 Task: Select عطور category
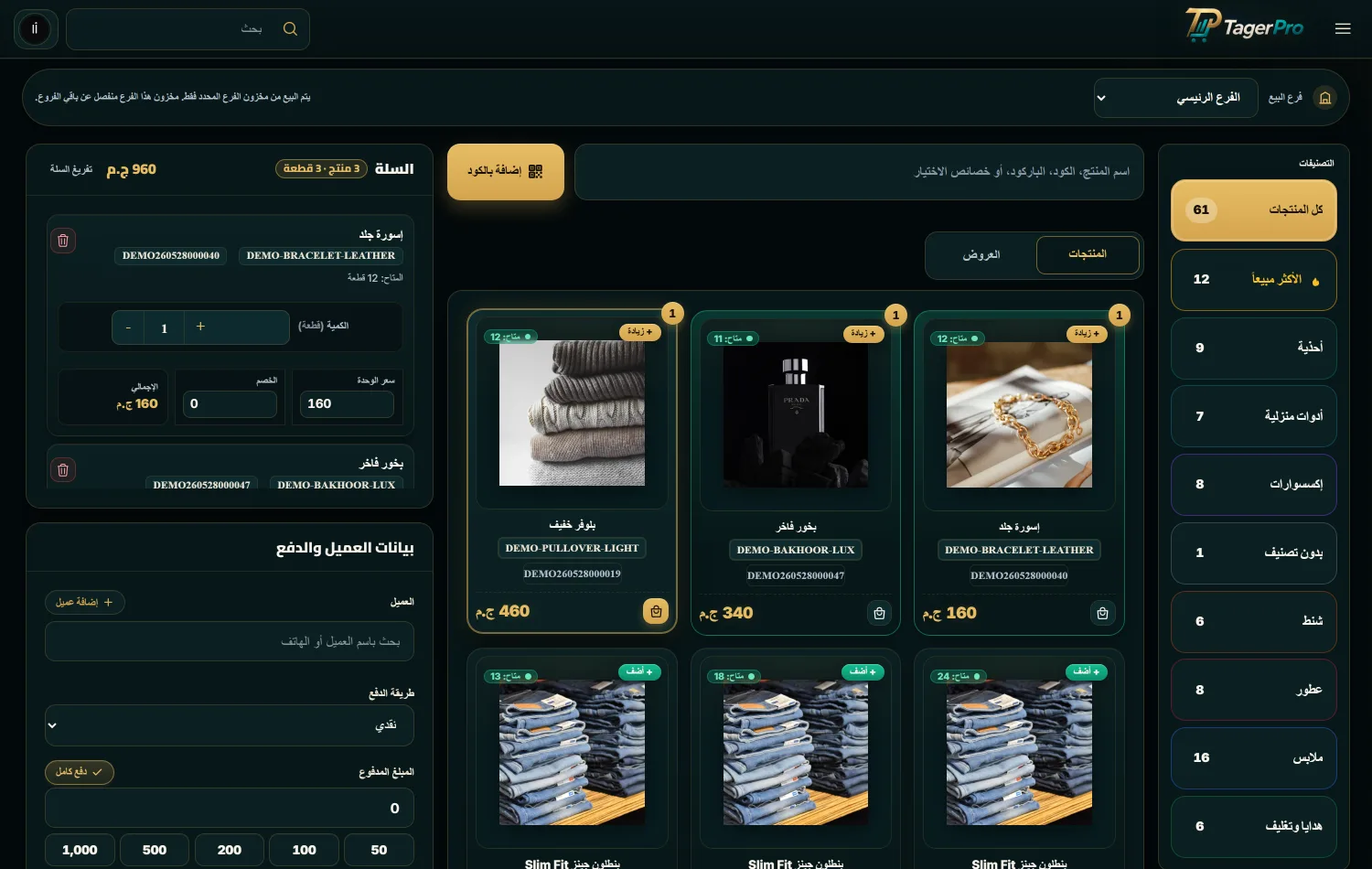click(1254, 690)
